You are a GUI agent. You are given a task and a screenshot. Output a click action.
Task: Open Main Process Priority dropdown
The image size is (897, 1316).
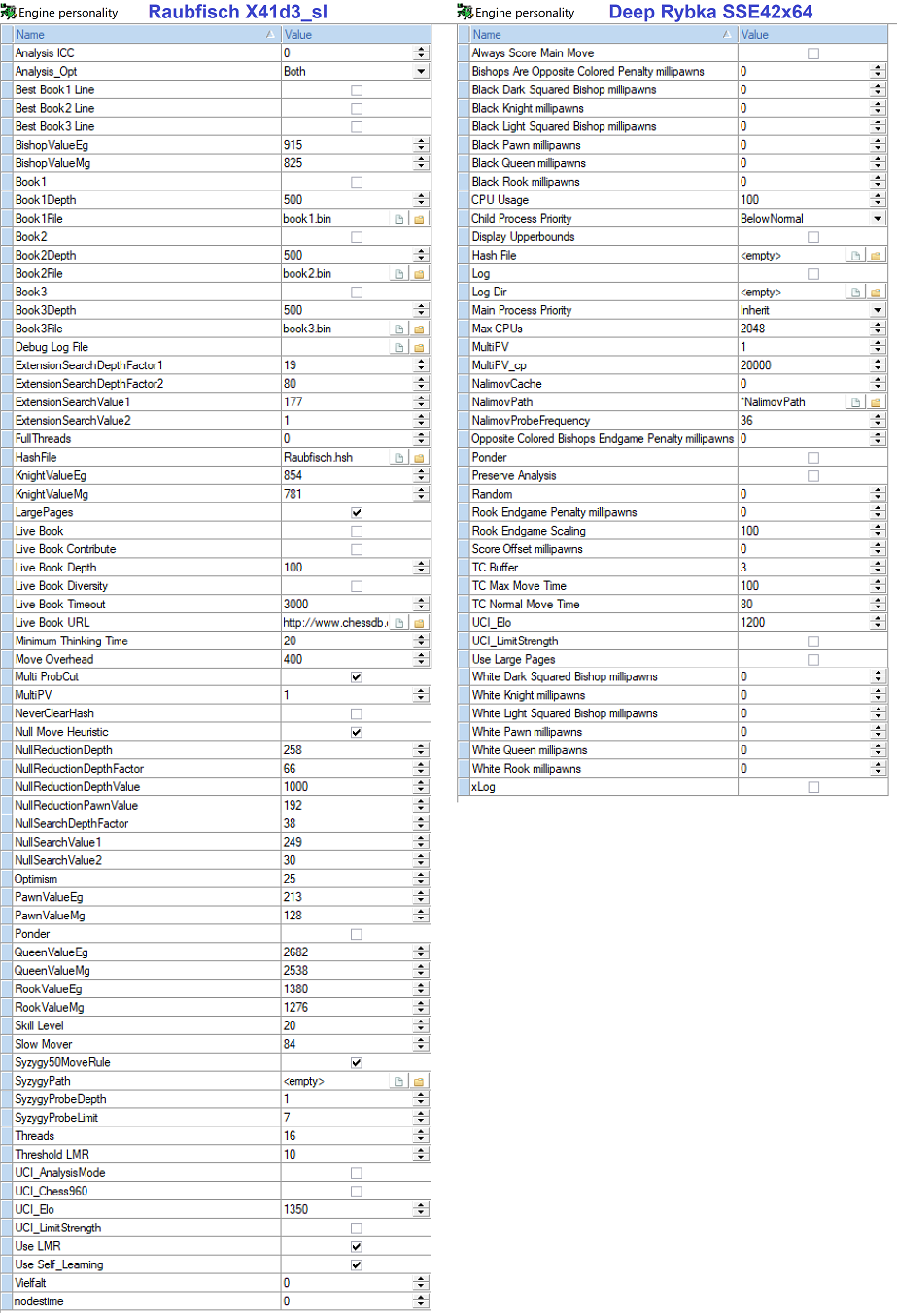pos(879,311)
